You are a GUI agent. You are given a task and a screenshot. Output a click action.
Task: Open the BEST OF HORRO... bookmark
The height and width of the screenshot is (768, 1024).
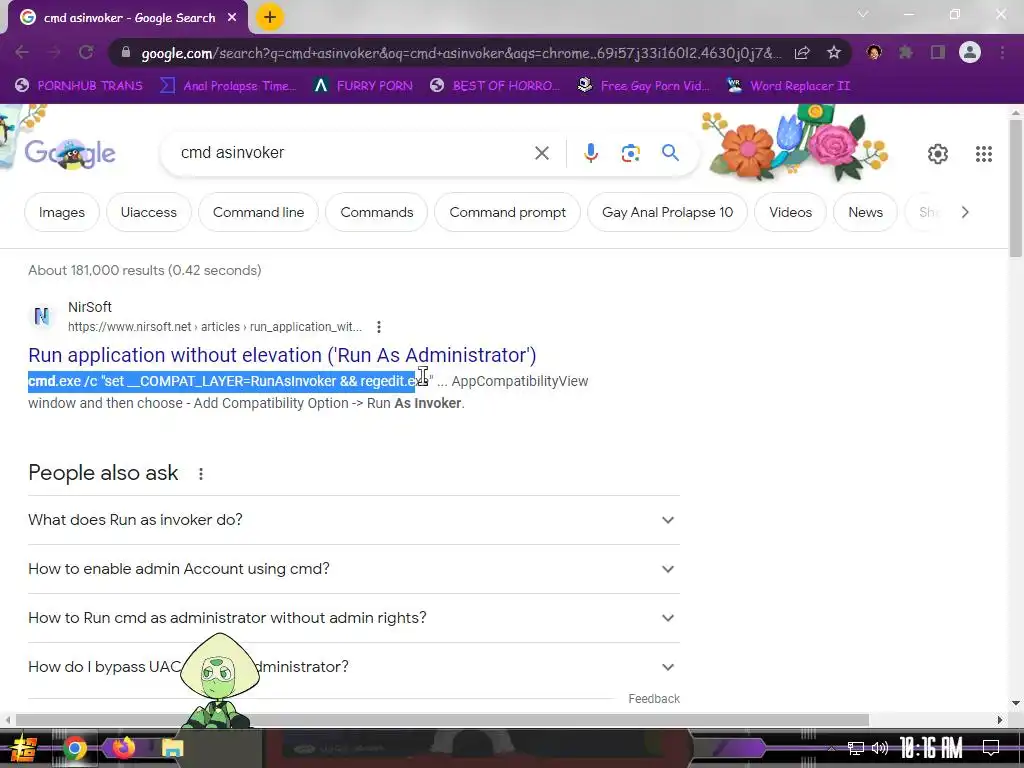tap(494, 86)
